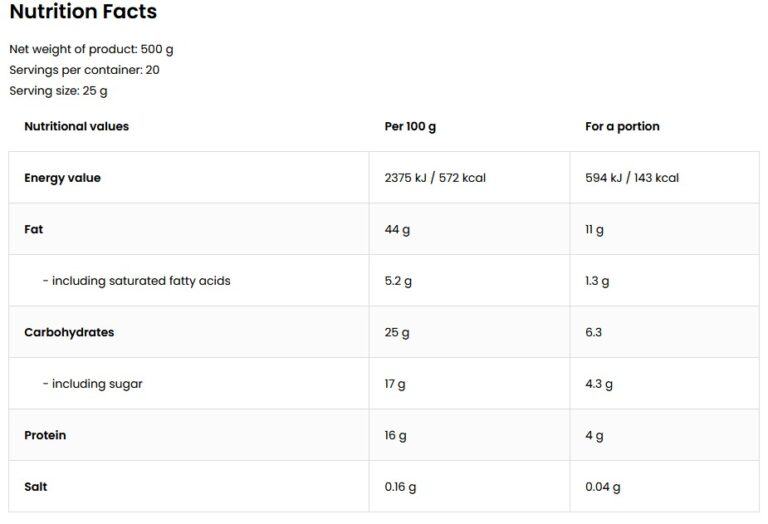Click the Servings per container line

coord(84,70)
